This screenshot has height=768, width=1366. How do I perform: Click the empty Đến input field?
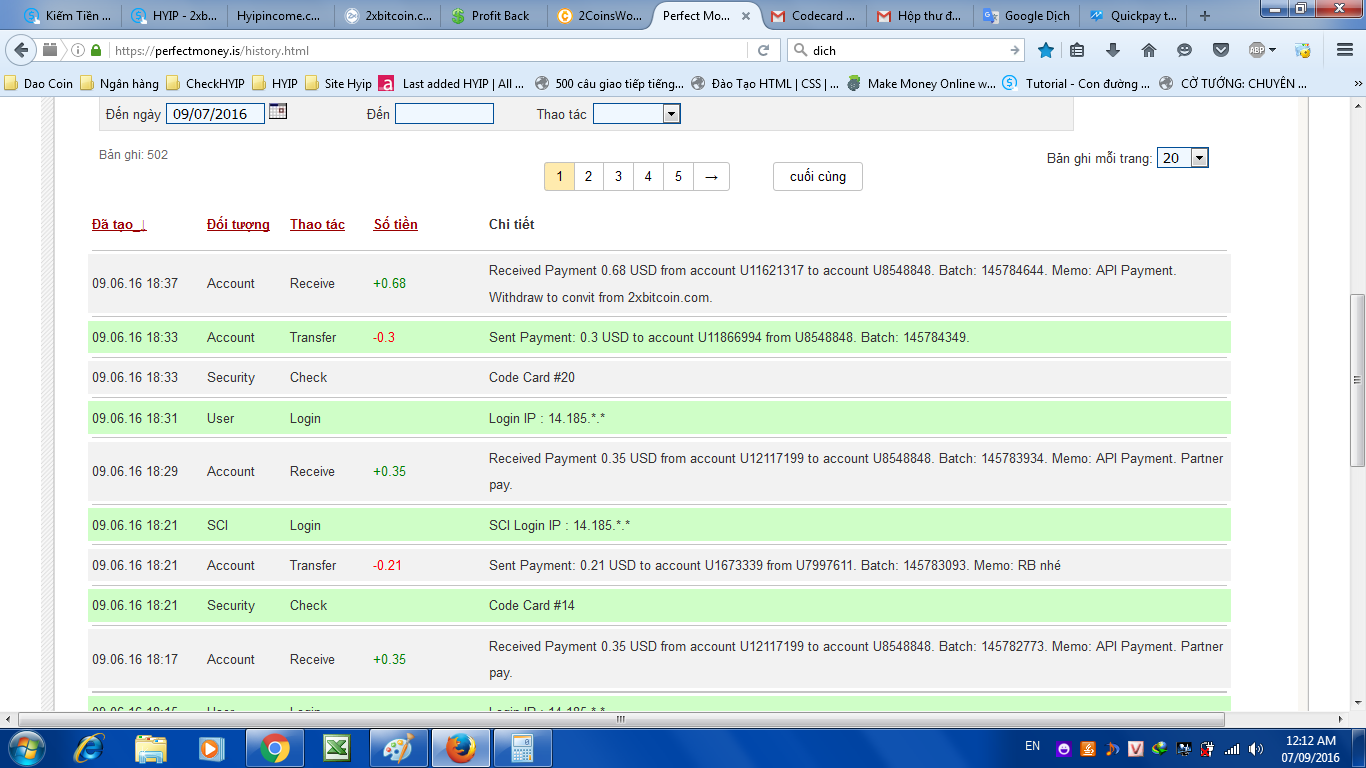click(444, 114)
